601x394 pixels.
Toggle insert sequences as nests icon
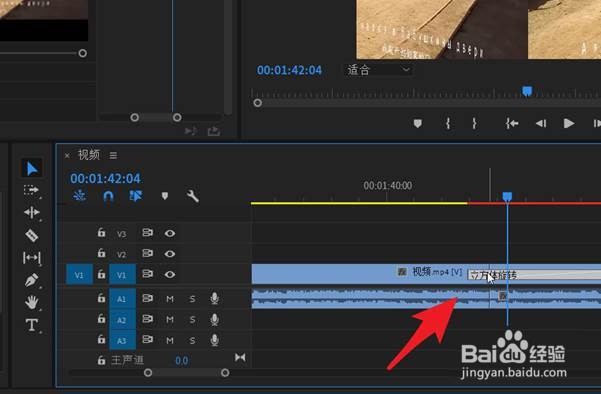click(80, 196)
